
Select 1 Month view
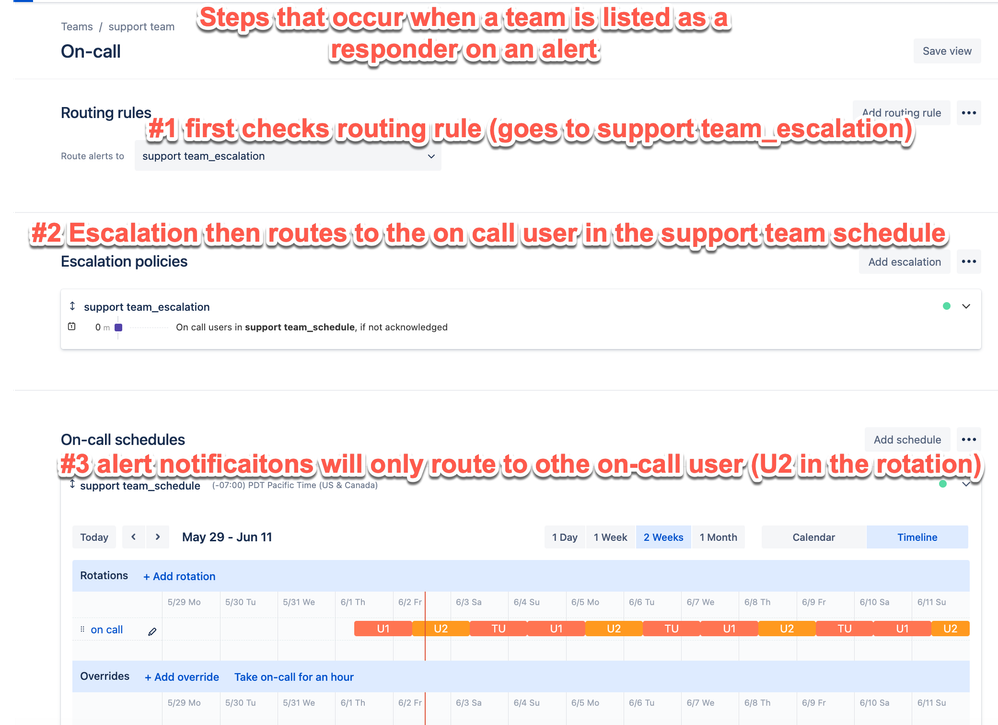[x=718, y=537]
